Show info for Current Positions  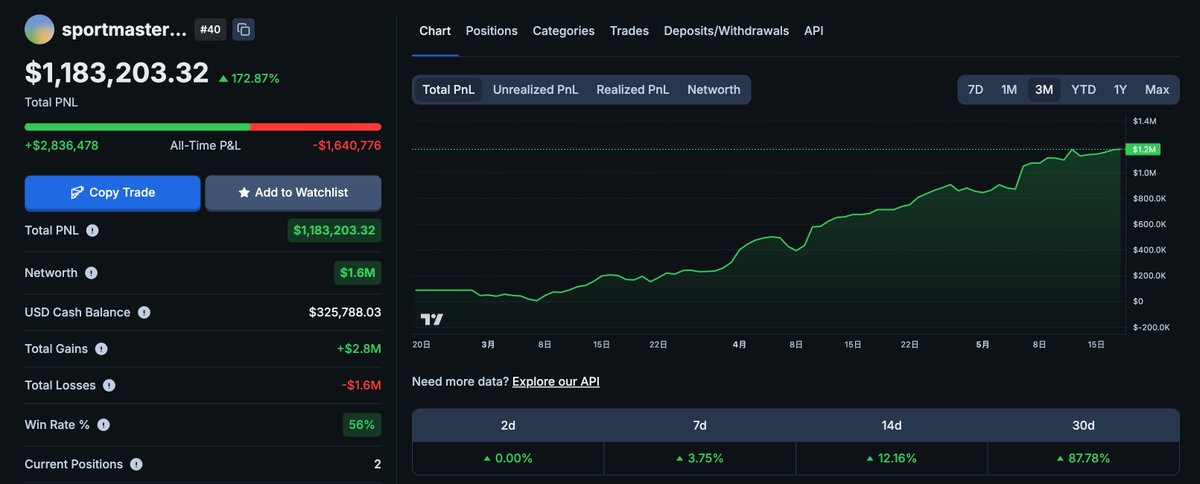(x=136, y=464)
